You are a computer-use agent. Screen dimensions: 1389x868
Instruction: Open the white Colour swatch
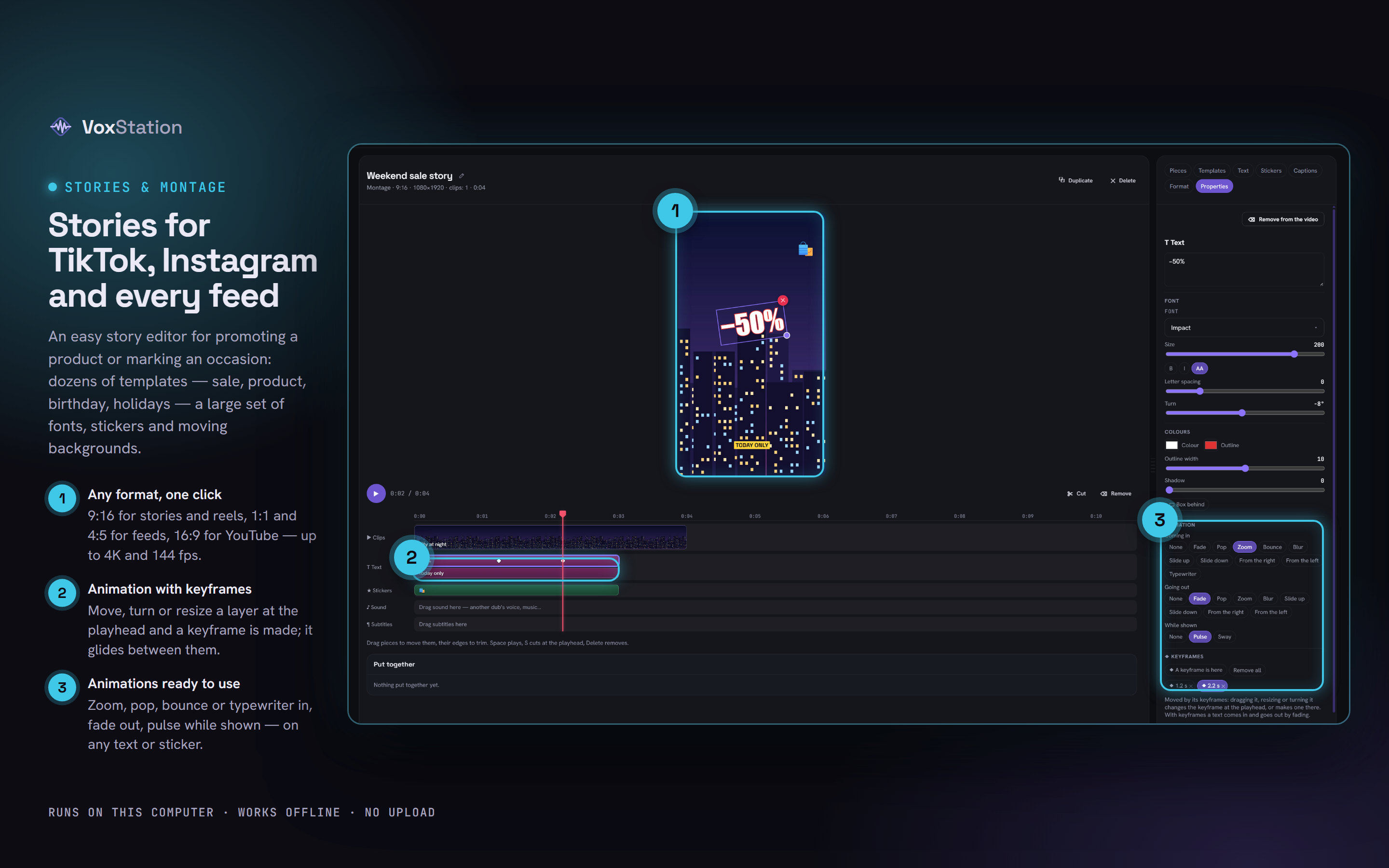click(1171, 445)
